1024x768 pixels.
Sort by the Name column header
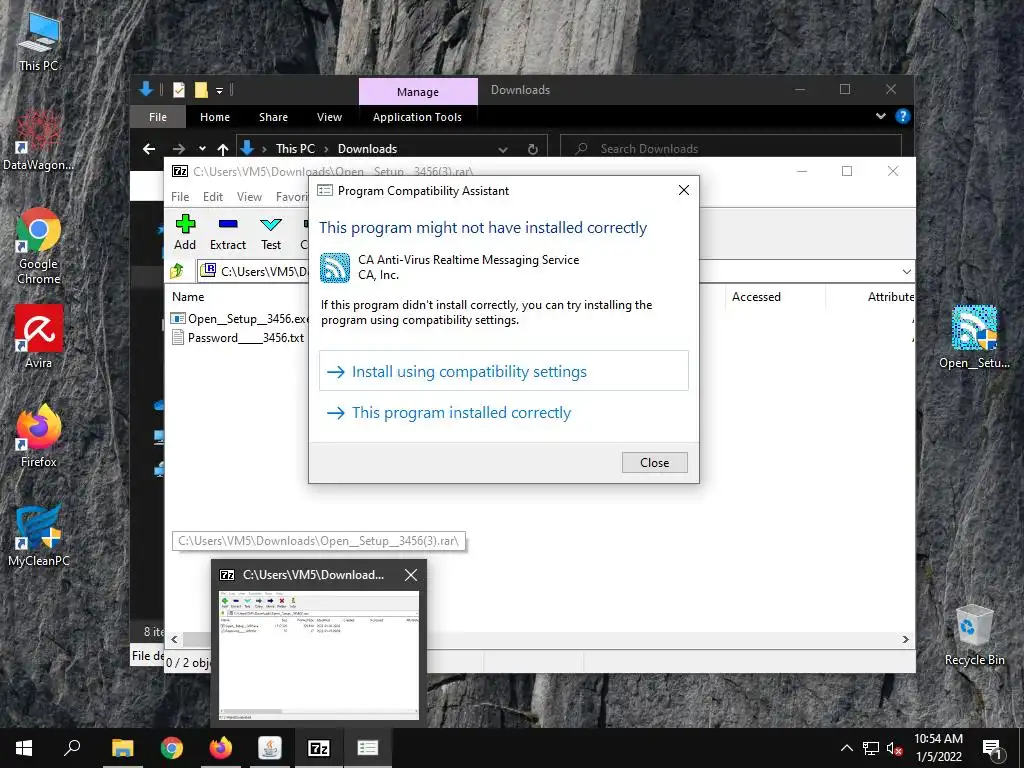coord(188,296)
